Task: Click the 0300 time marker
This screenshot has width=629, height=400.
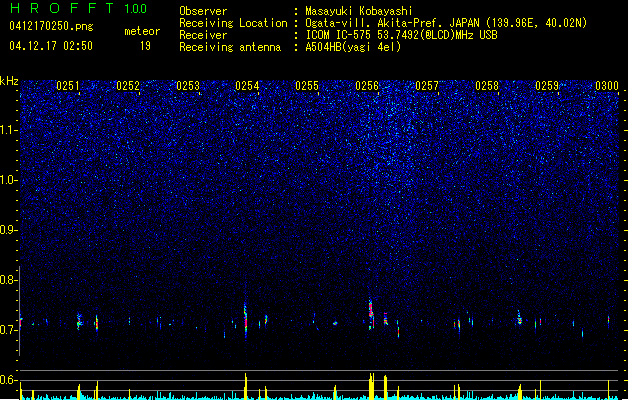Action: (607, 86)
